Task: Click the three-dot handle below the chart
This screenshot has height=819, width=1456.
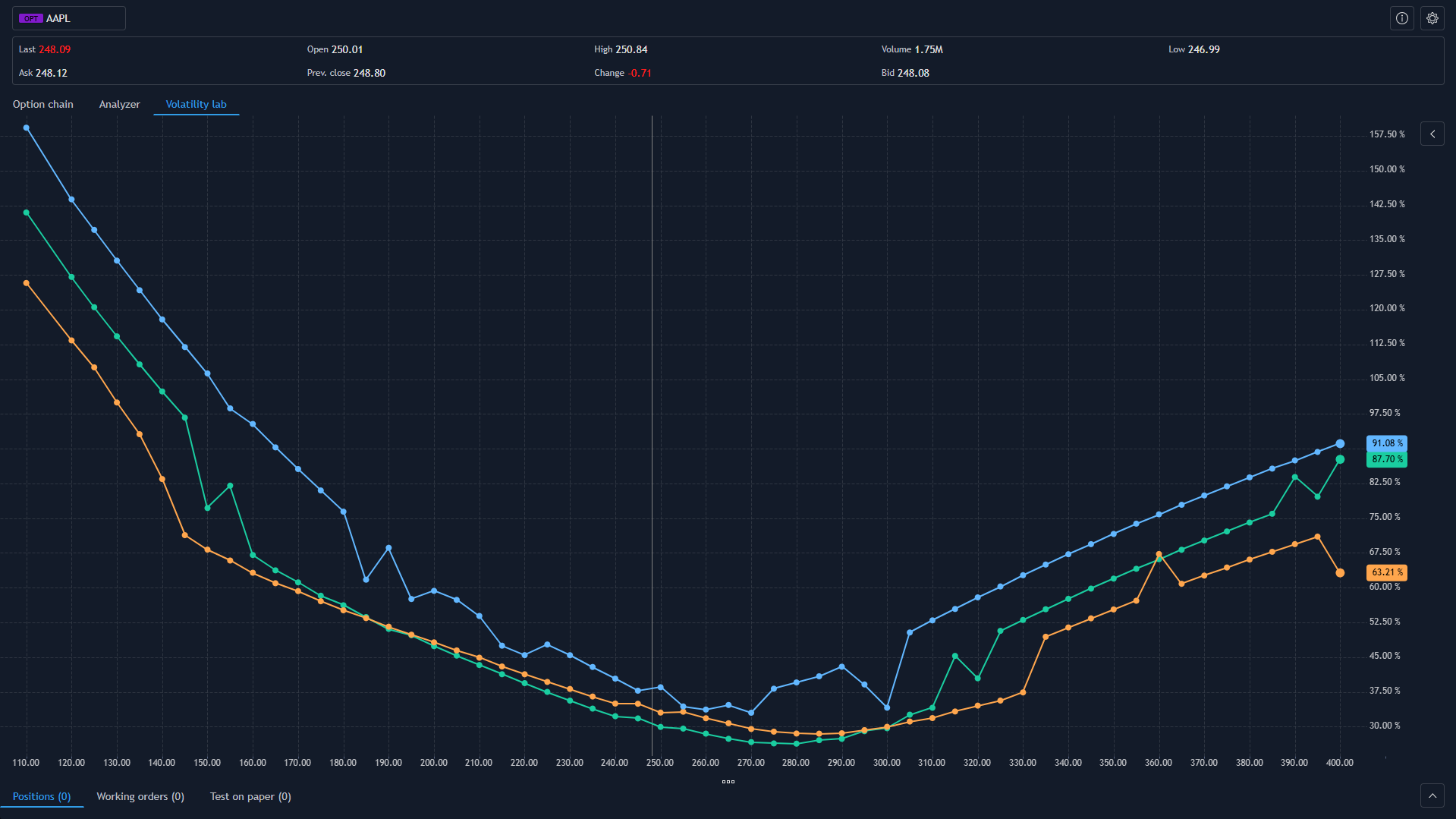Action: click(728, 781)
